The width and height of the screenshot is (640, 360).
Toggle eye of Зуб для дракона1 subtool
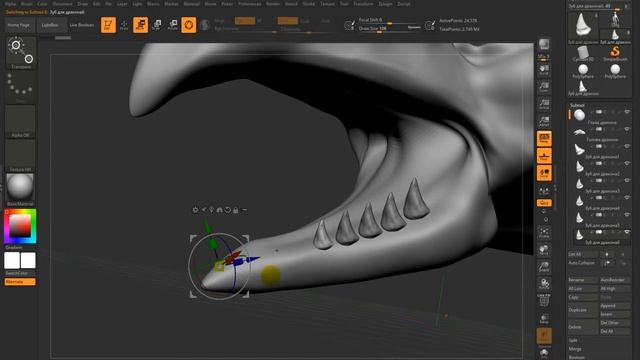point(627,146)
